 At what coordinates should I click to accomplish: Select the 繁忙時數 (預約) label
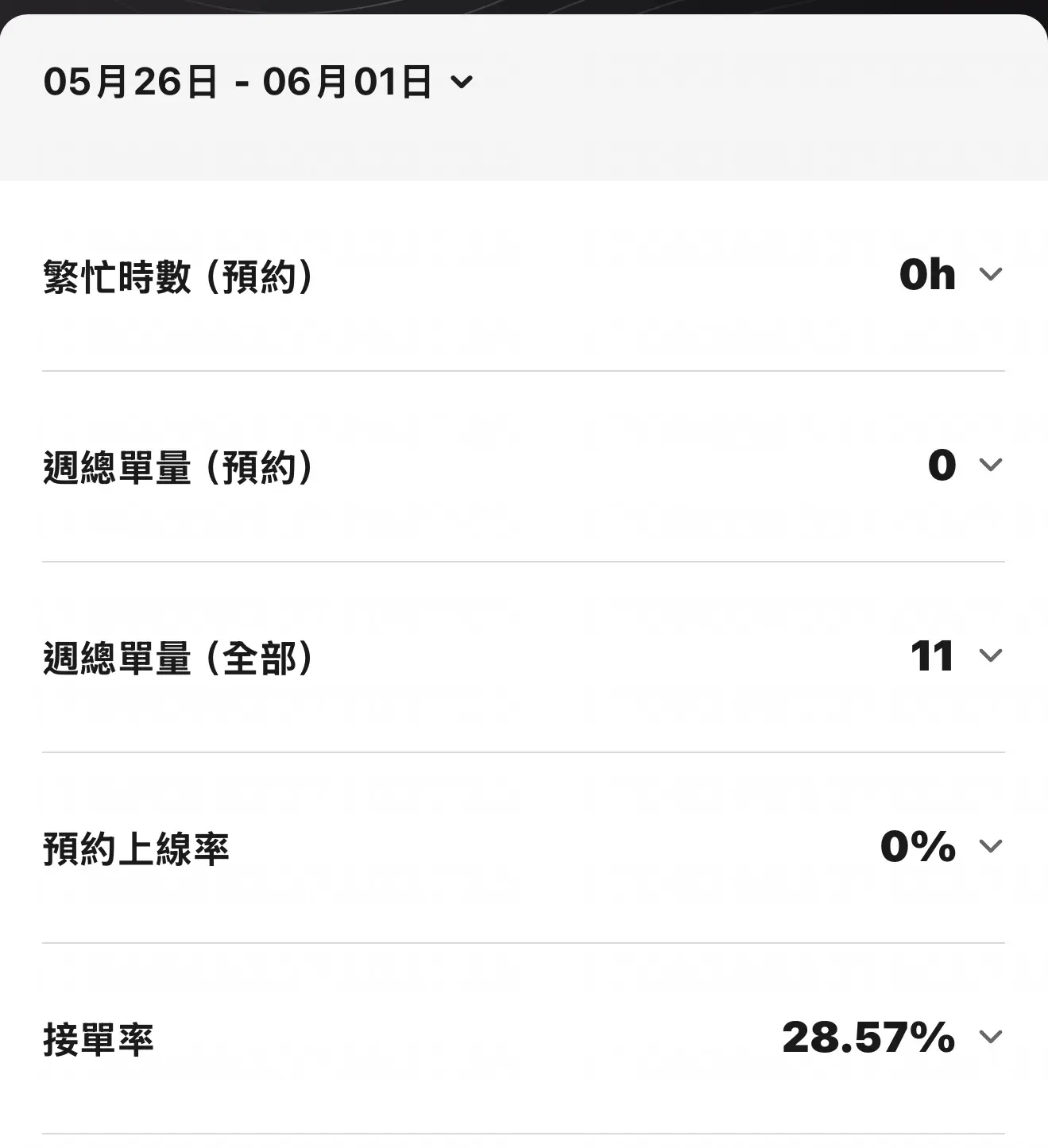click(x=178, y=276)
